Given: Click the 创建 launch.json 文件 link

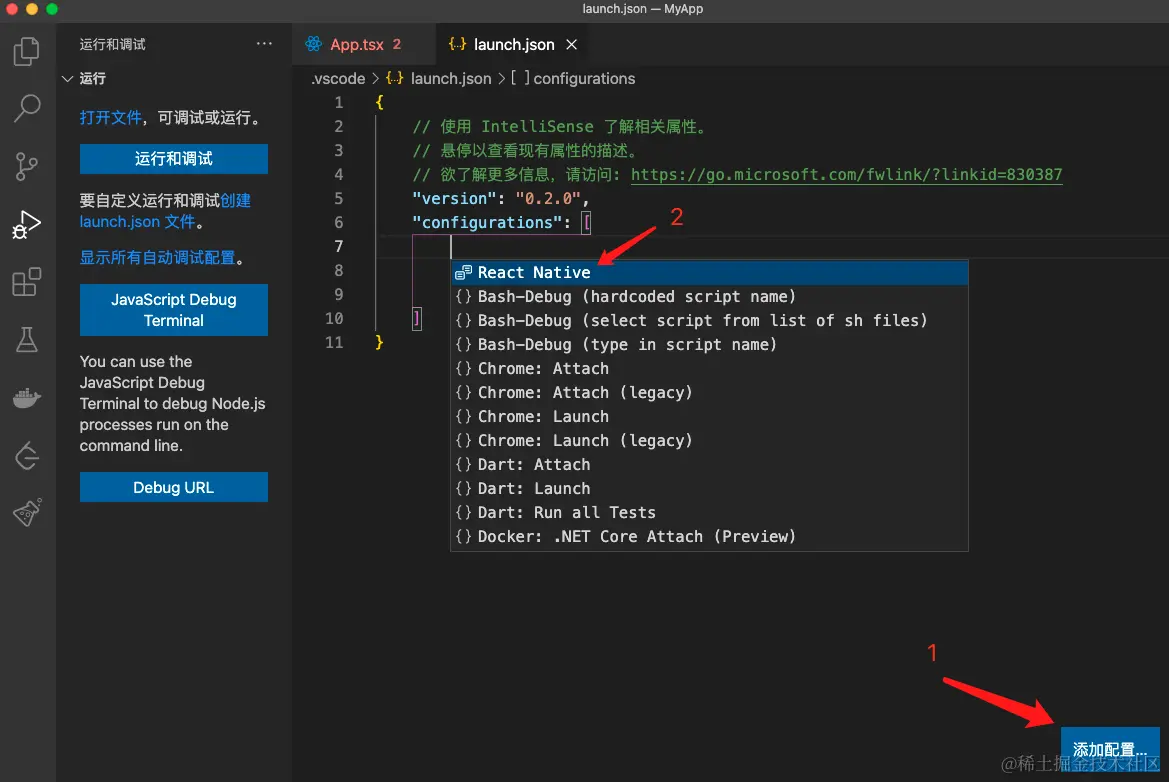Looking at the screenshot, I should [x=165, y=211].
